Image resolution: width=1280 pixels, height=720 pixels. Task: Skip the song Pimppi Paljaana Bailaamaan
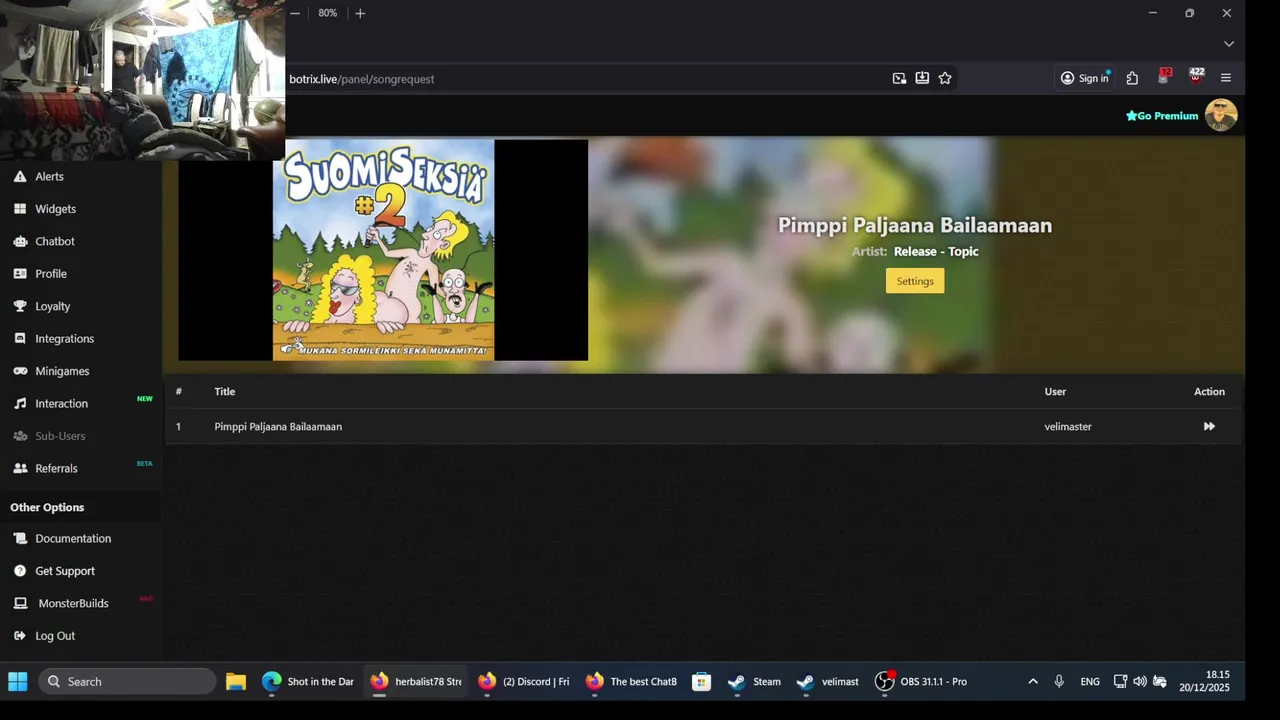[x=1209, y=426]
